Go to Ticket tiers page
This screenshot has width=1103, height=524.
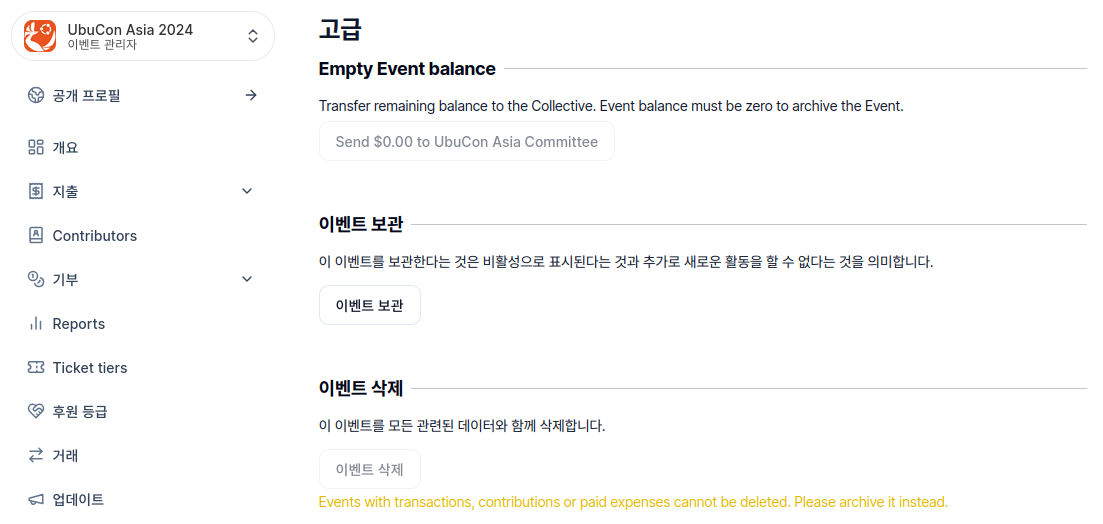(x=90, y=368)
